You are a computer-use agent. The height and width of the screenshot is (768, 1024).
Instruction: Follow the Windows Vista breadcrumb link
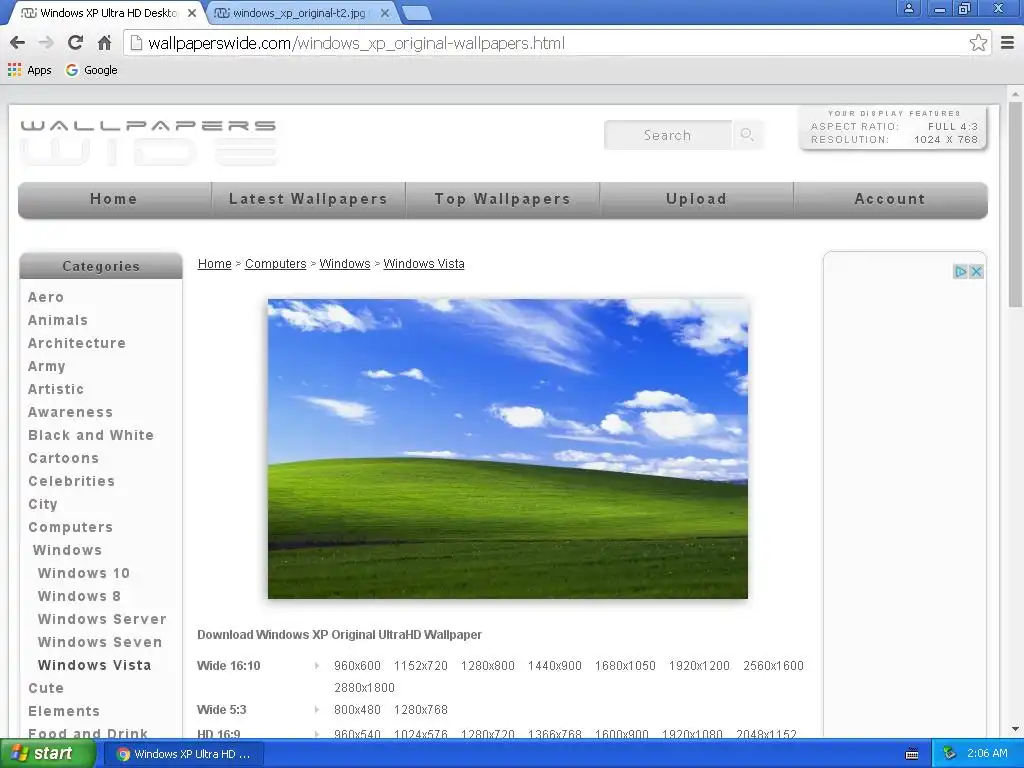coord(423,264)
